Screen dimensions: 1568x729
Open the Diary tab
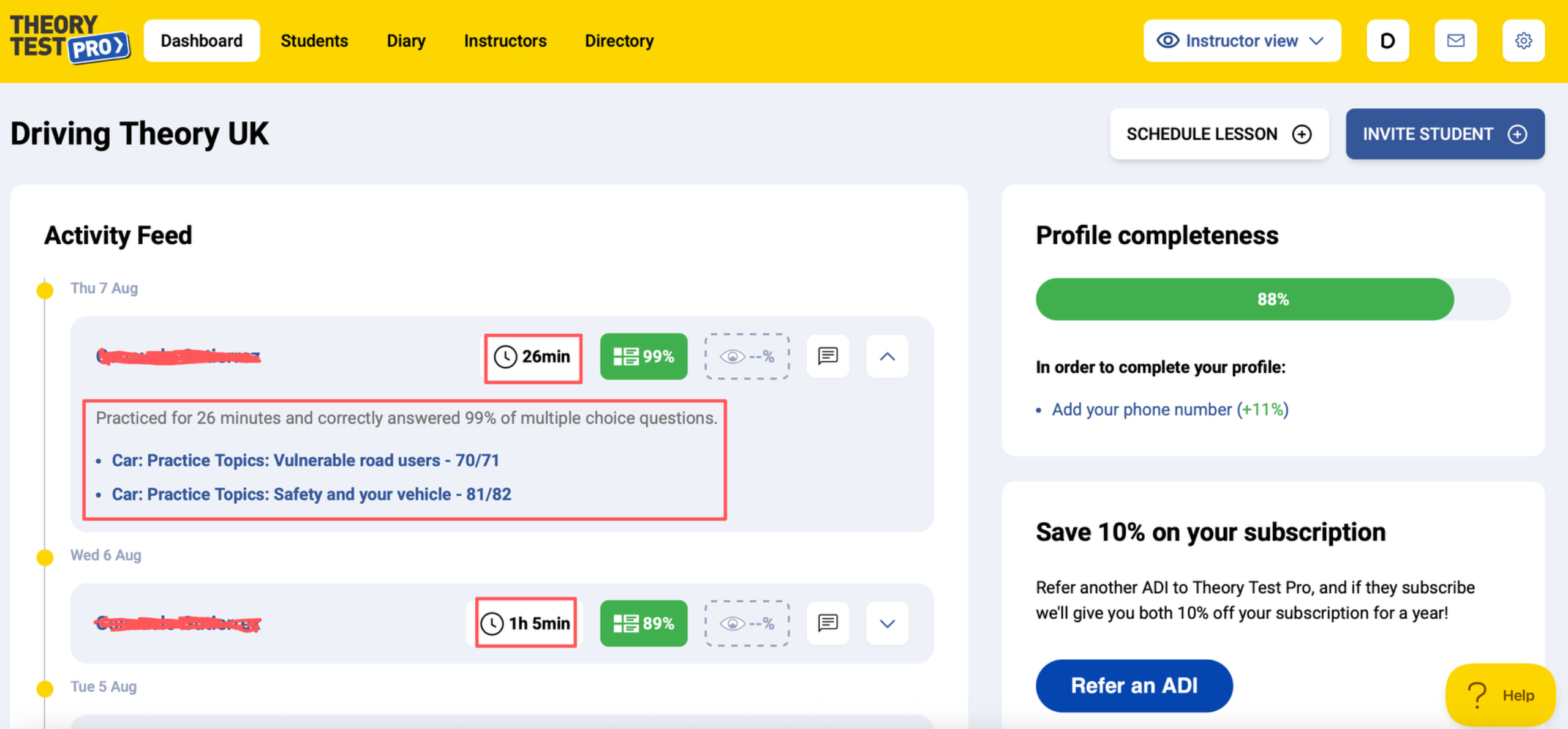click(x=405, y=40)
